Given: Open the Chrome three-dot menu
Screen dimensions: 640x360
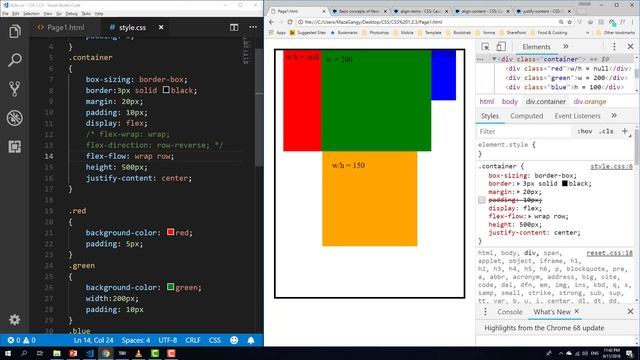Looking at the screenshot, I should coord(632,22).
